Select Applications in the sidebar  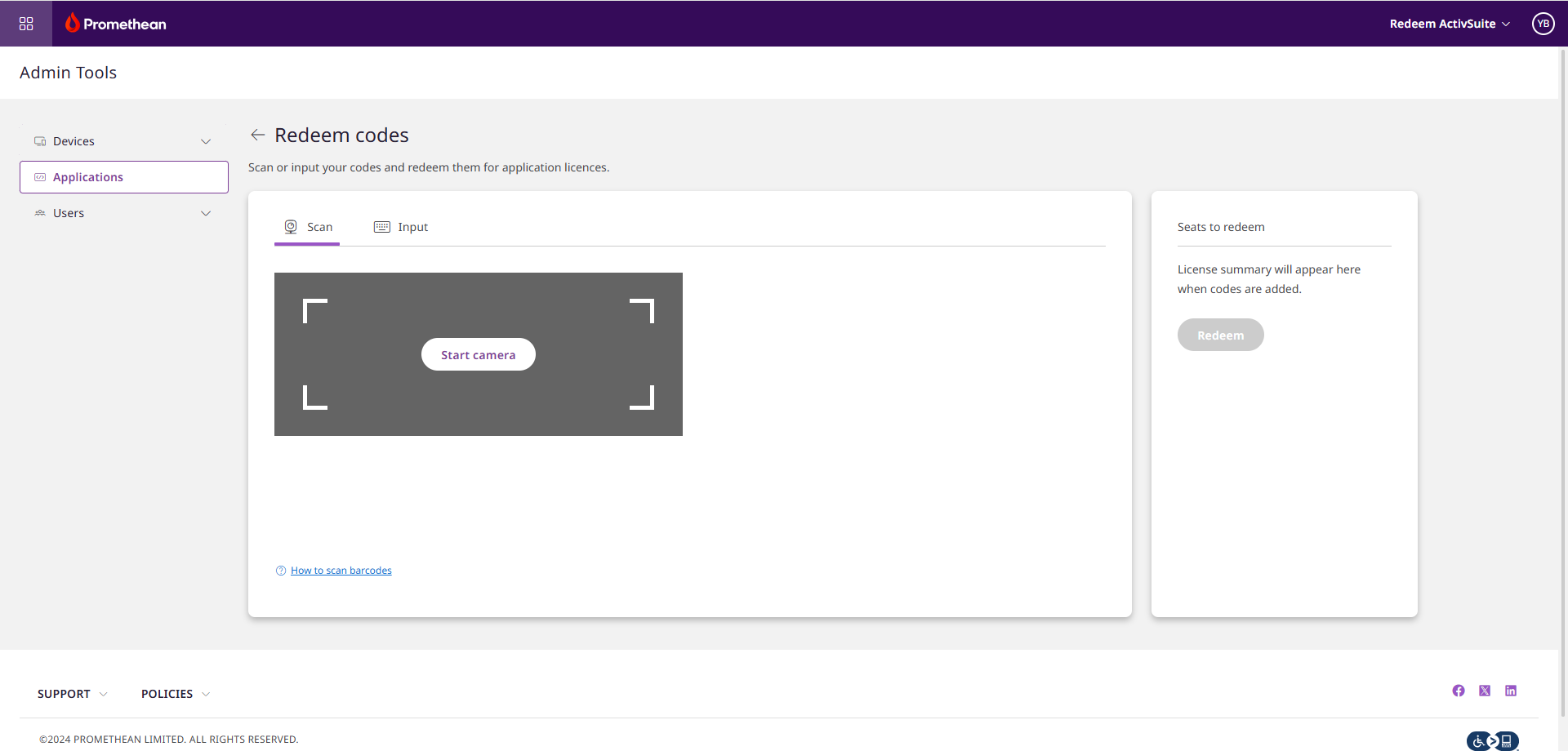click(124, 177)
